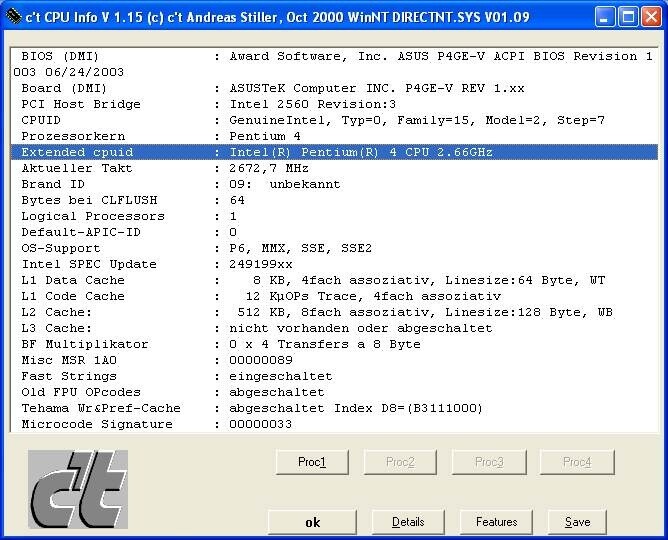The image size is (668, 540).
Task: Select the OS-Support row
Action: [334, 248]
